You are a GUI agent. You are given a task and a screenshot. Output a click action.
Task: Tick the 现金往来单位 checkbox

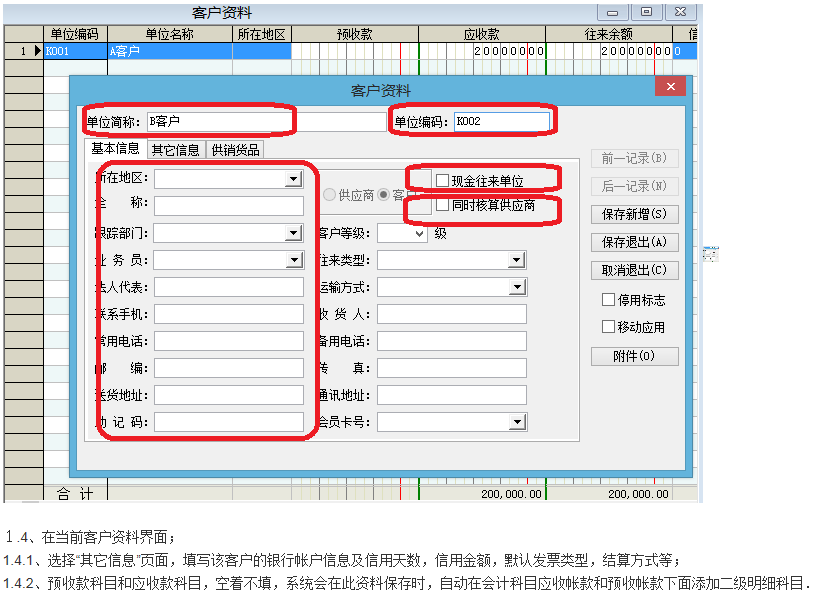pyautogui.click(x=442, y=181)
